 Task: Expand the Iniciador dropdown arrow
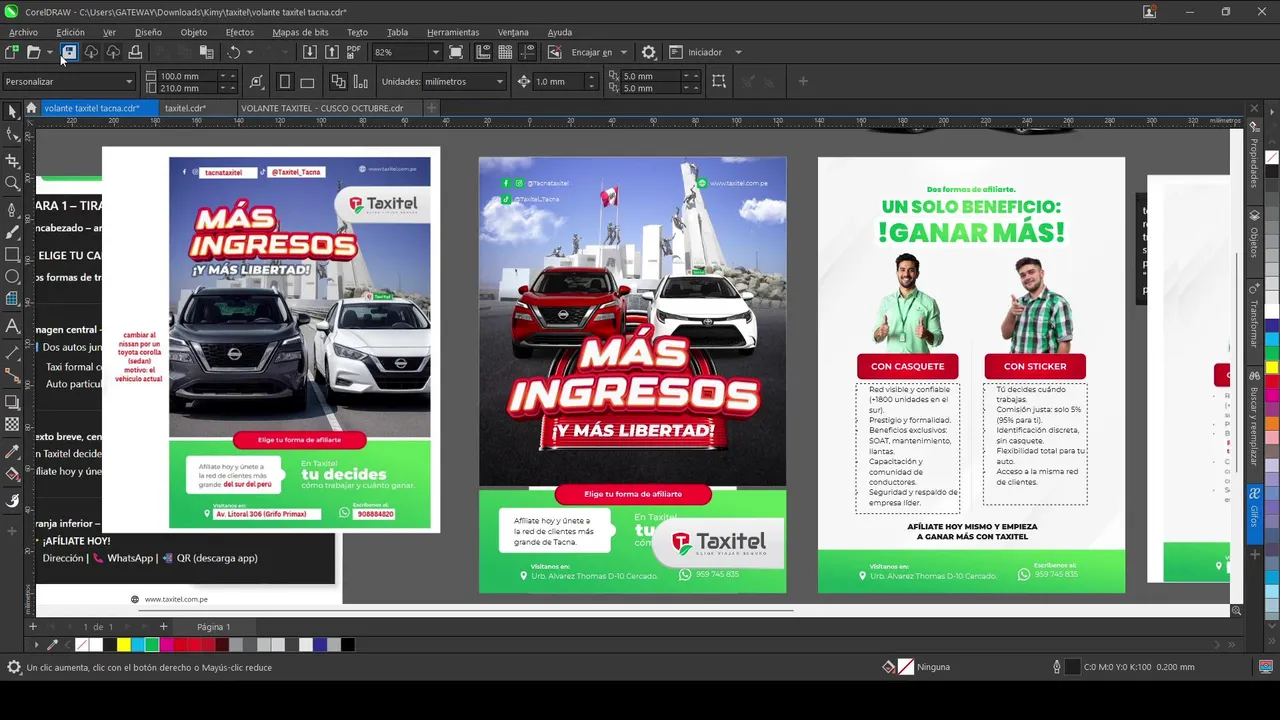point(738,52)
